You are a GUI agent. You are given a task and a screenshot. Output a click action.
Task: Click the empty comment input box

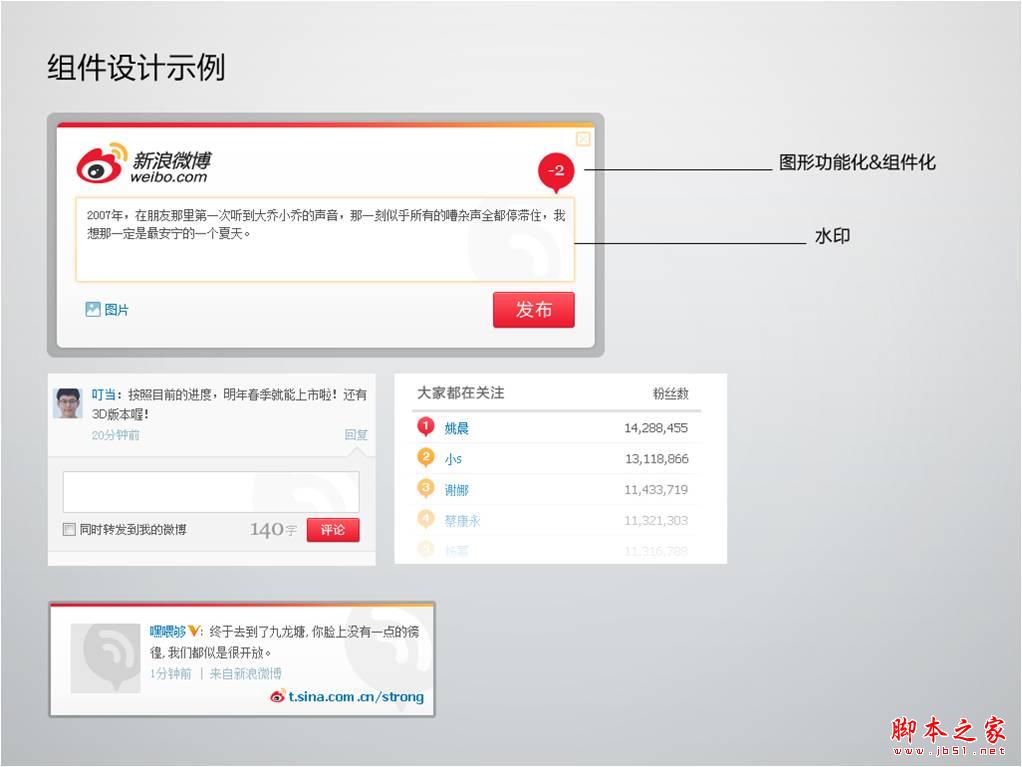(x=211, y=492)
